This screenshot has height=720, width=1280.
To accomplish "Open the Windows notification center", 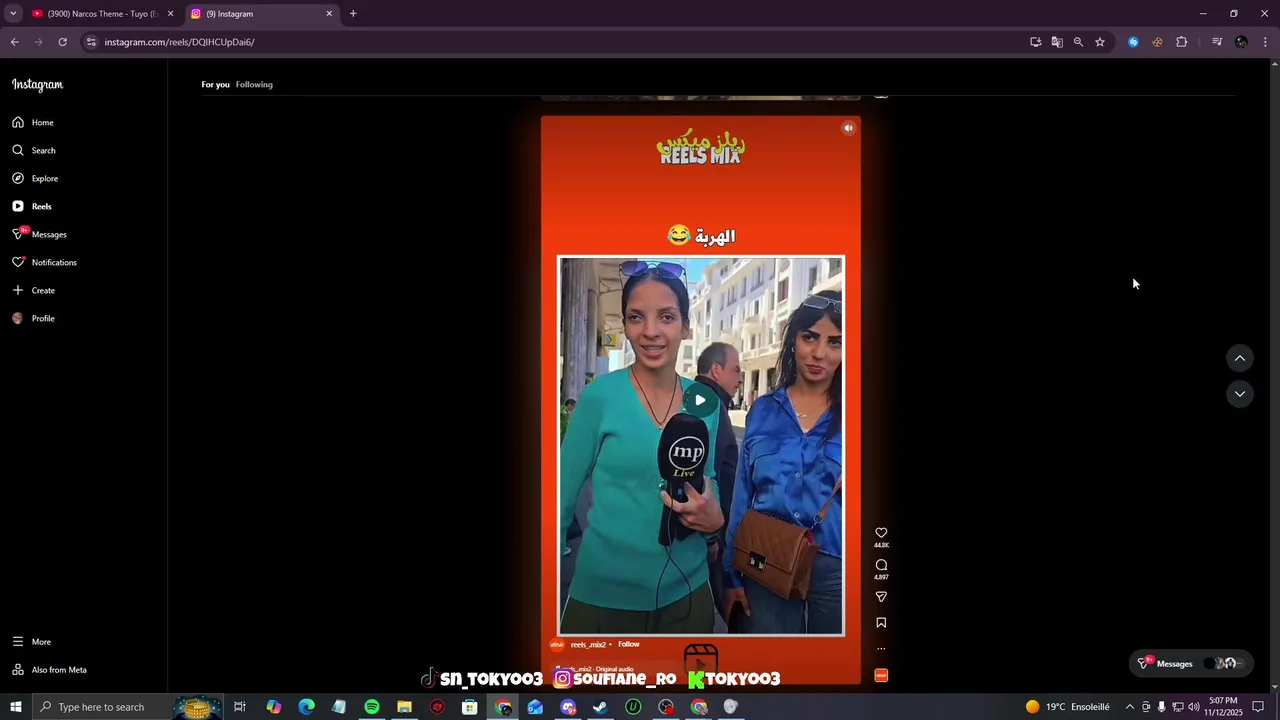I will pyautogui.click(x=1258, y=707).
